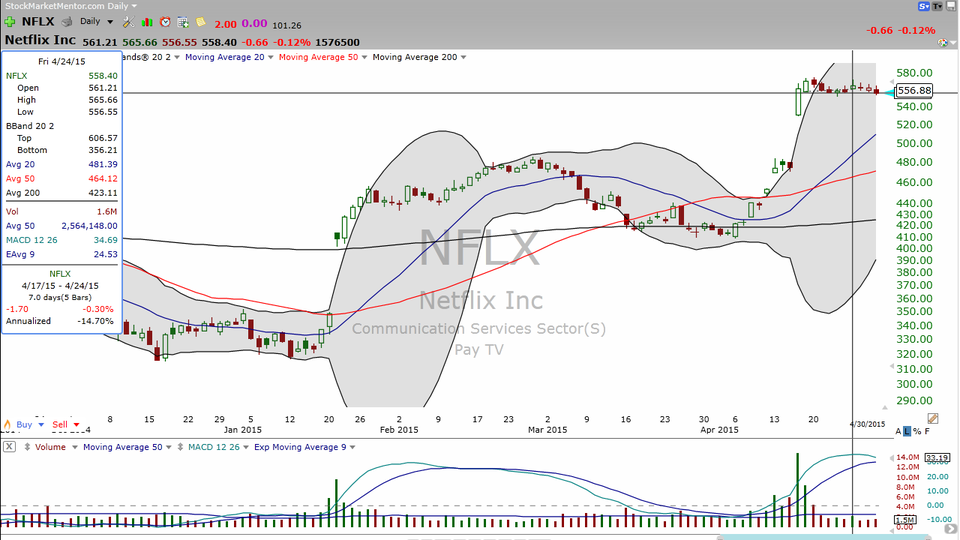Click the 101.26 value in header
Viewport: 960px width, 540px height.
click(x=287, y=26)
